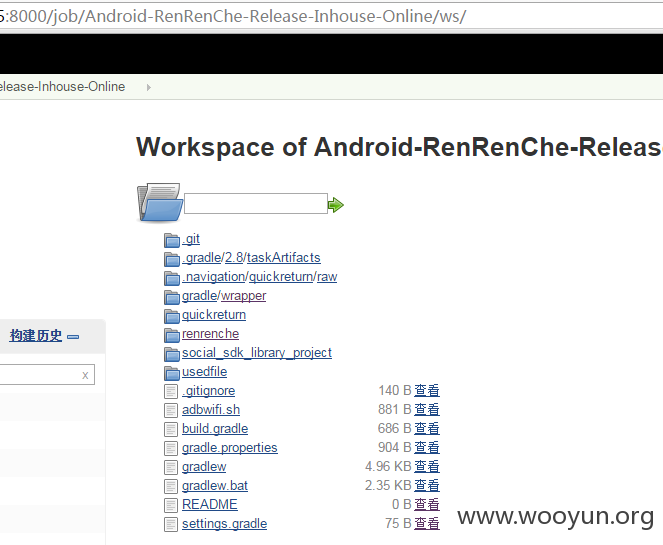This screenshot has width=663, height=545.
Task: View contents of gradlew via 查看
Action: point(427,466)
